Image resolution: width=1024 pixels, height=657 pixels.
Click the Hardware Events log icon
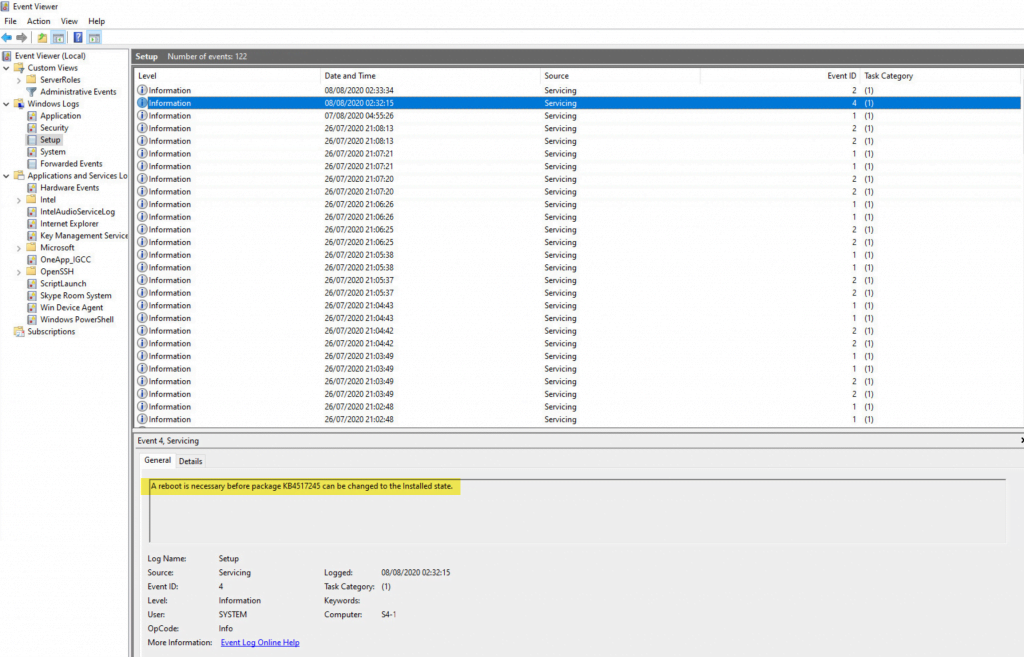pos(31,188)
